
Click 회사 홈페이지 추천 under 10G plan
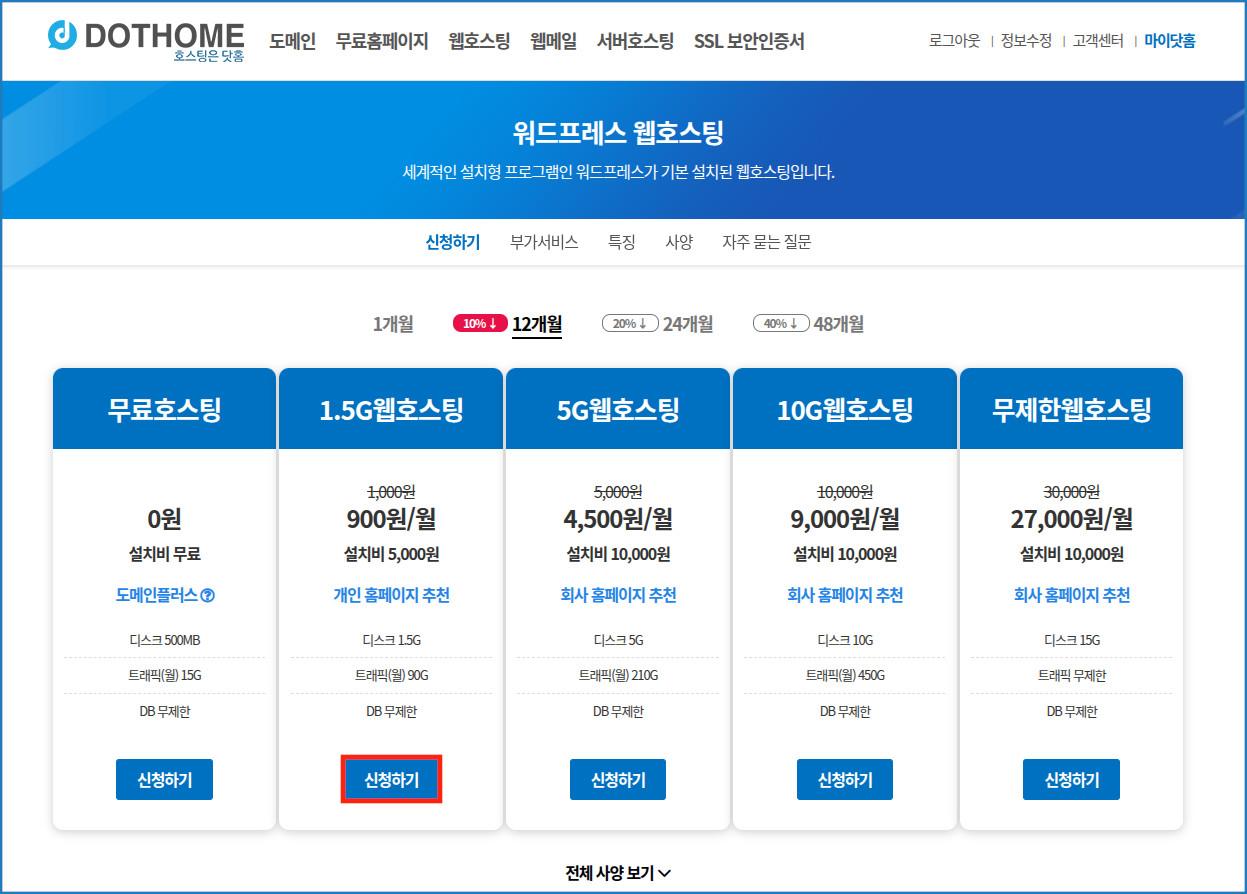(845, 595)
